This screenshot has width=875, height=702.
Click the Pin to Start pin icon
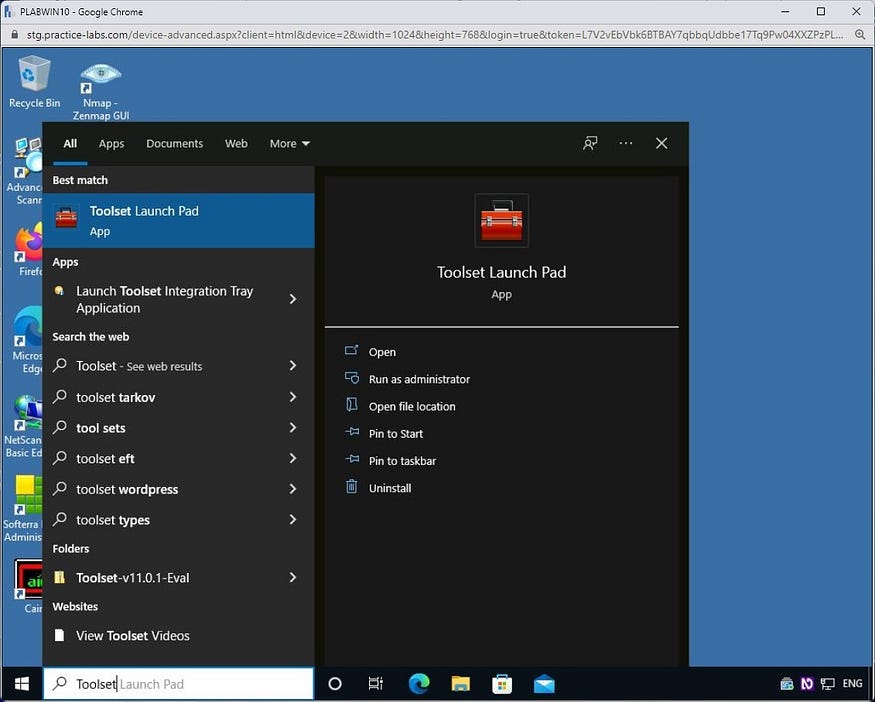(352, 432)
